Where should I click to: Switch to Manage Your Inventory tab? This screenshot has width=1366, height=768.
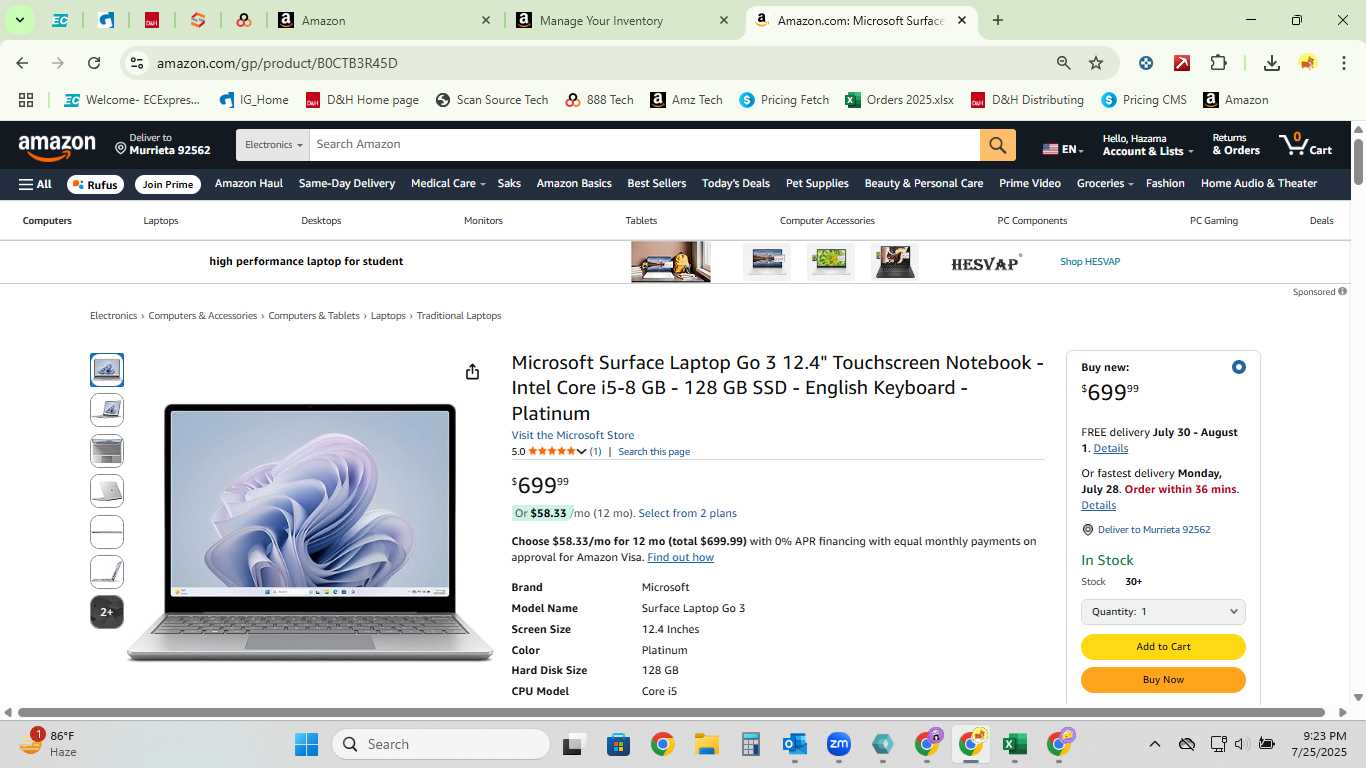pos(622,20)
